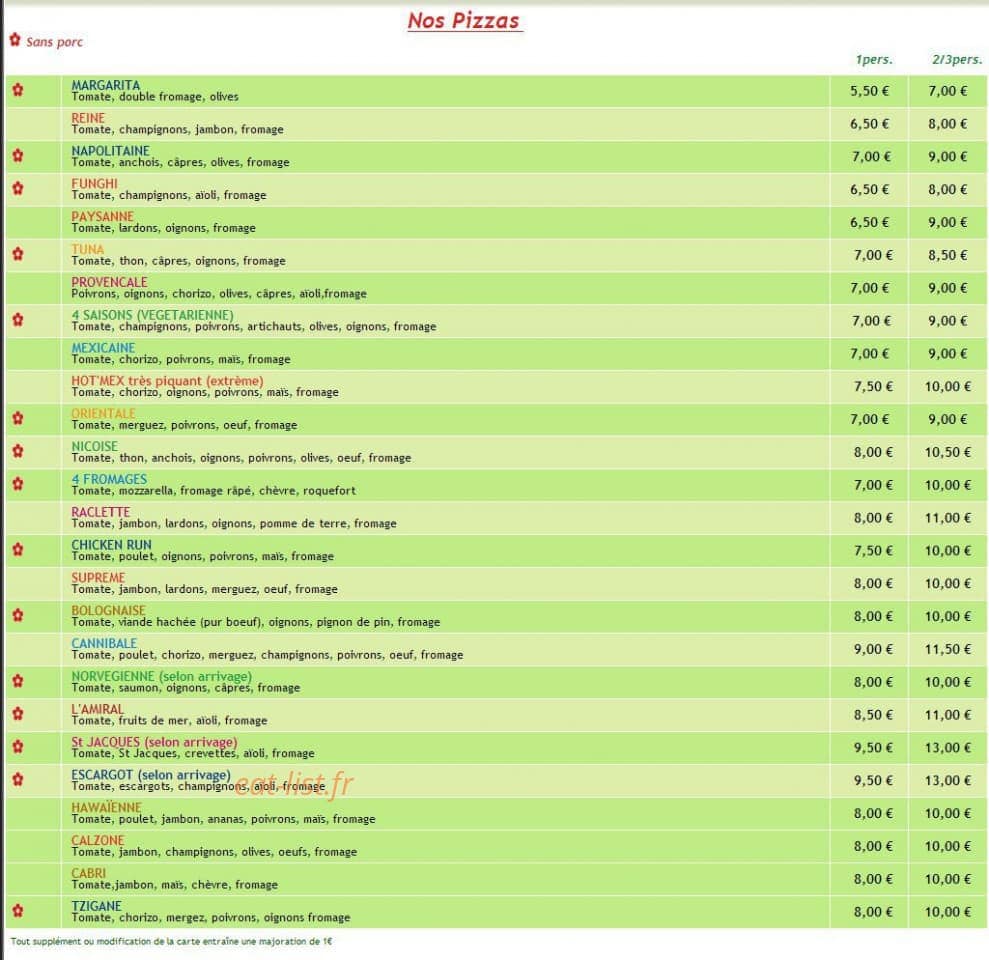Click the 1pers. column header
This screenshot has width=989, height=960.
coord(874,59)
